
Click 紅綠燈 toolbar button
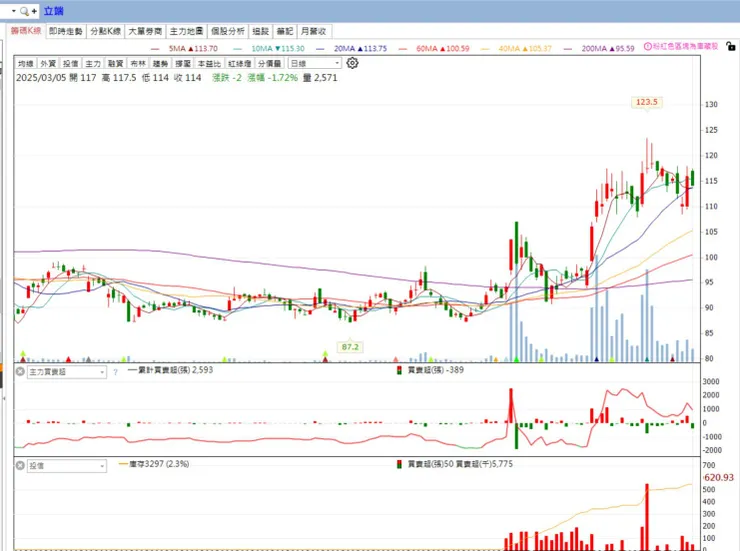tap(239, 63)
